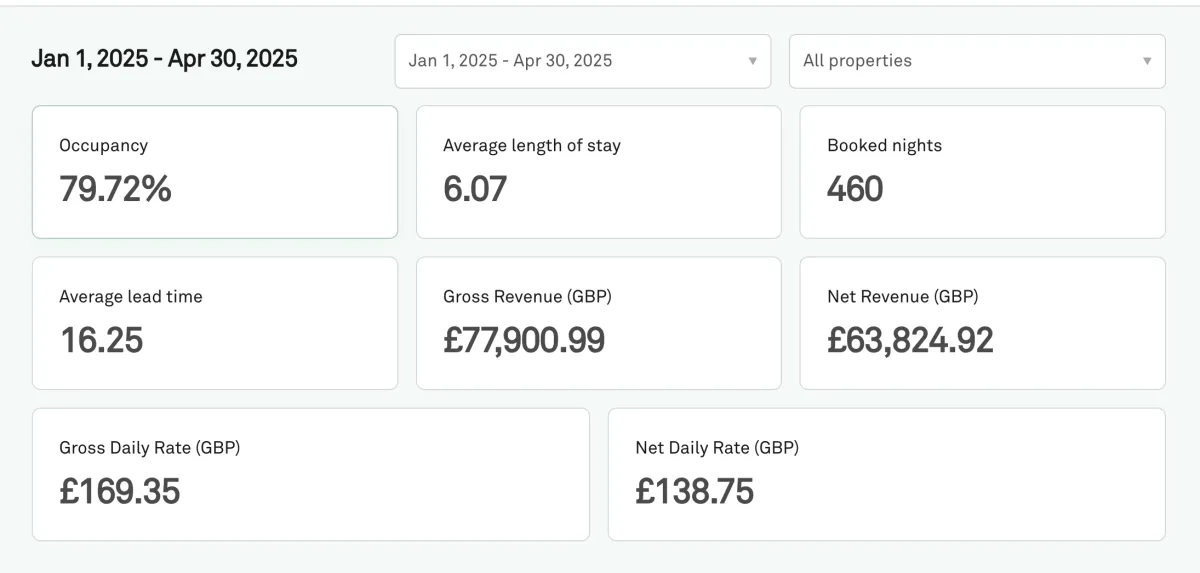Viewport: 1200px width, 573px height.
Task: Select the £169.35 gross daily rate figure
Action: 120,491
